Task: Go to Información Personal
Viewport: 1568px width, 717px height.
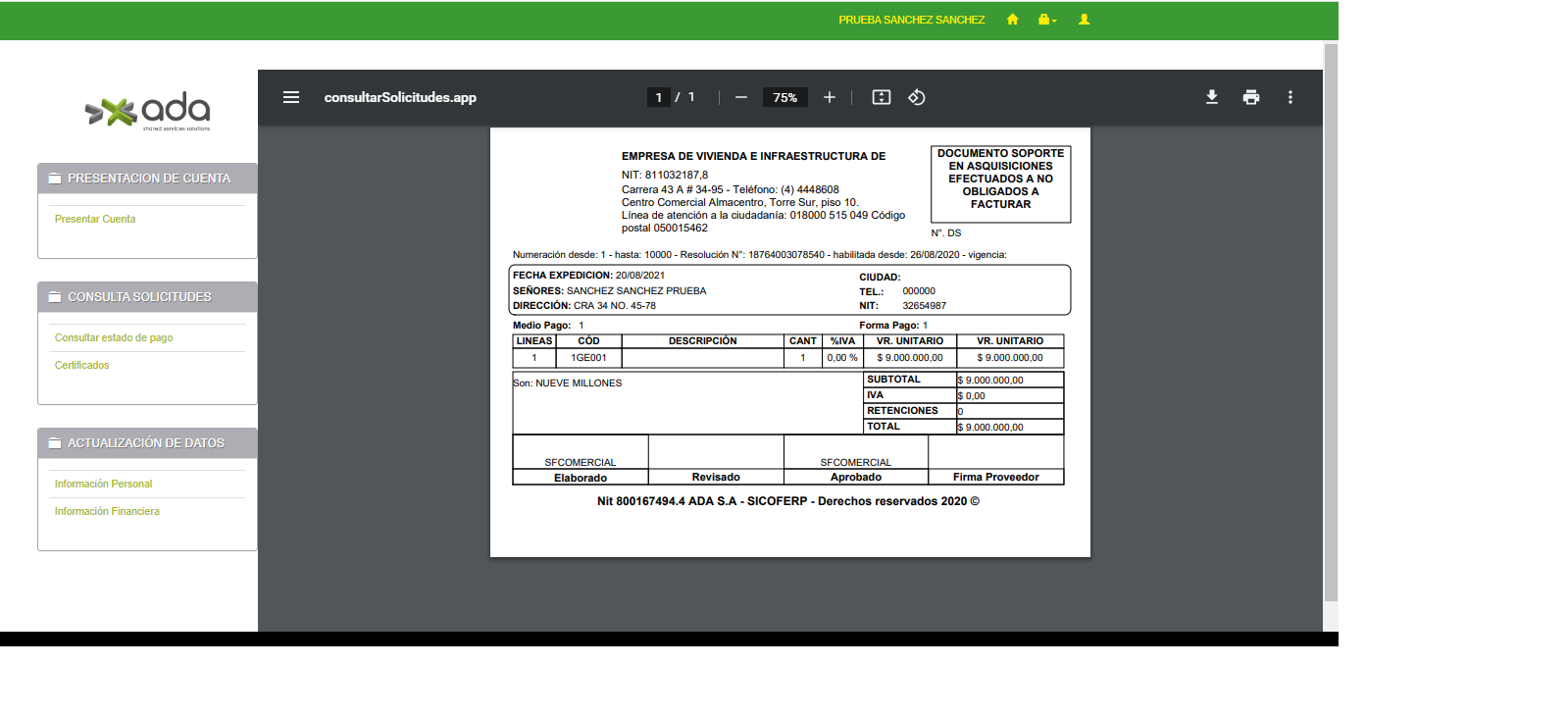Action: [103, 485]
